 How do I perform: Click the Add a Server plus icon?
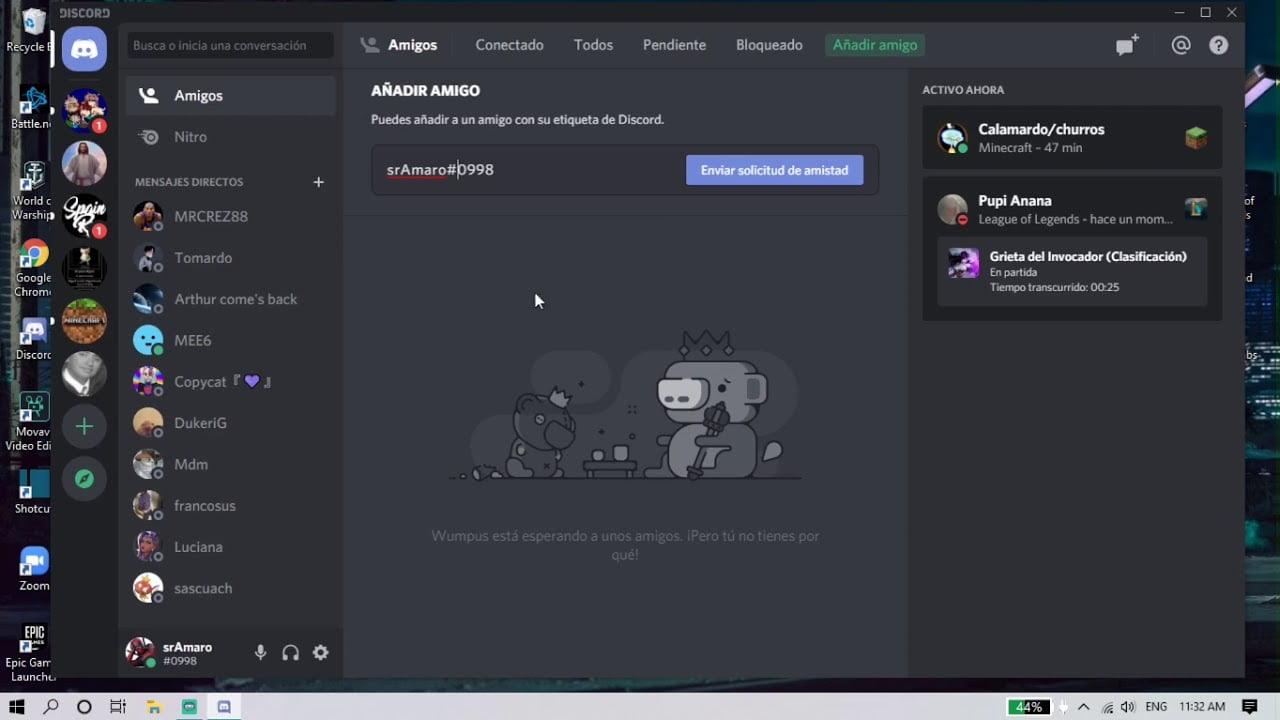84,427
